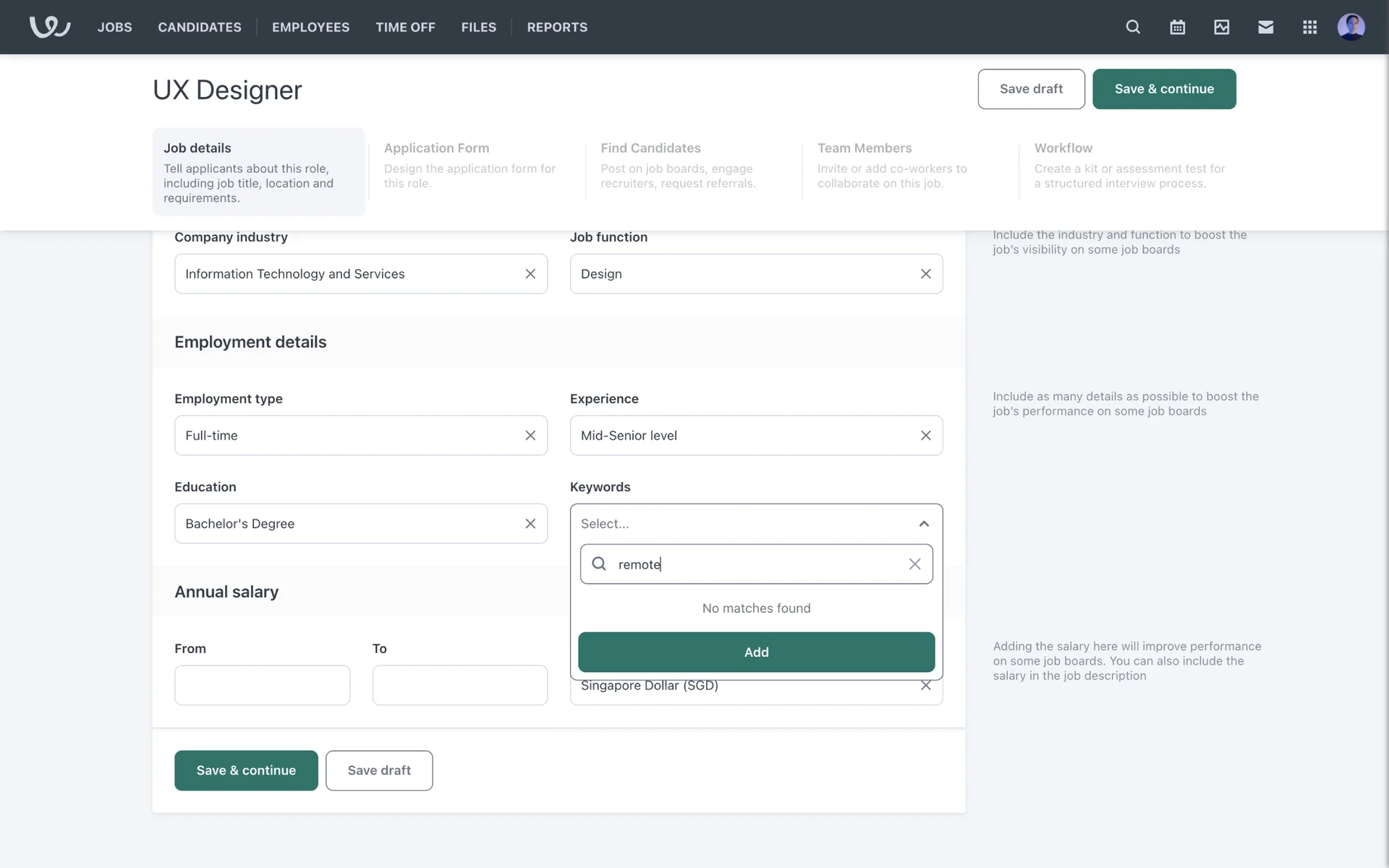Go to Candidates menu
This screenshot has width=1389, height=868.
pyautogui.click(x=200, y=27)
